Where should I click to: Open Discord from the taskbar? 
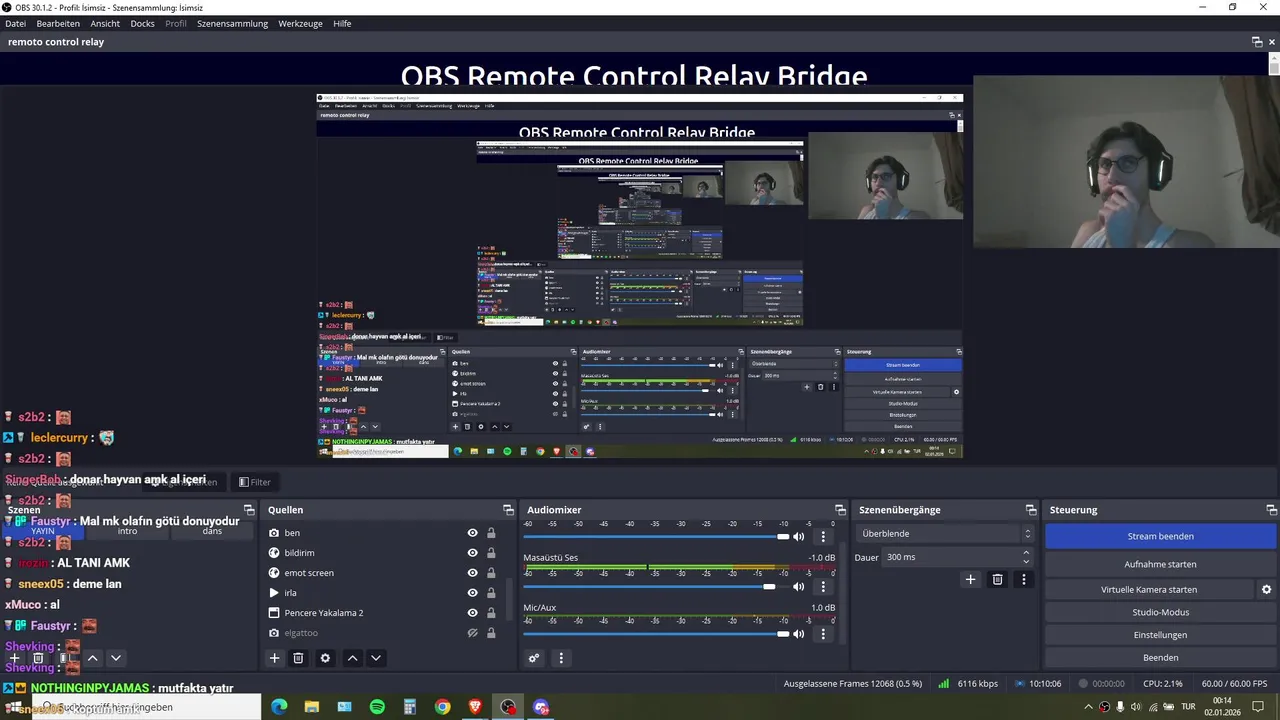point(541,707)
